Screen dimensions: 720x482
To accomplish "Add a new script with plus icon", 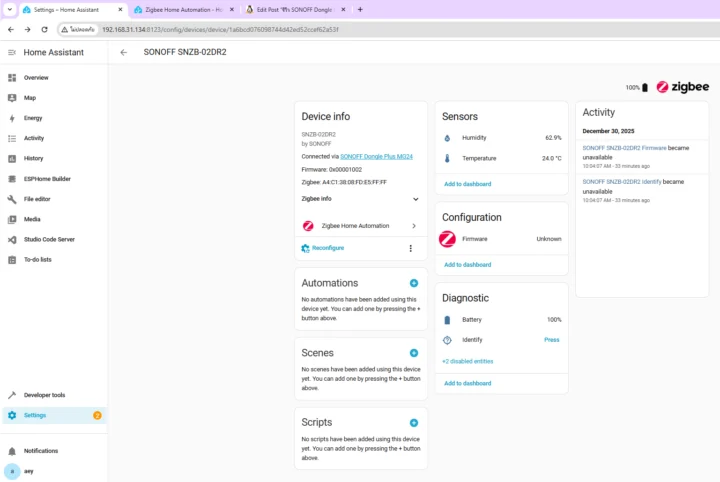I will tap(414, 423).
